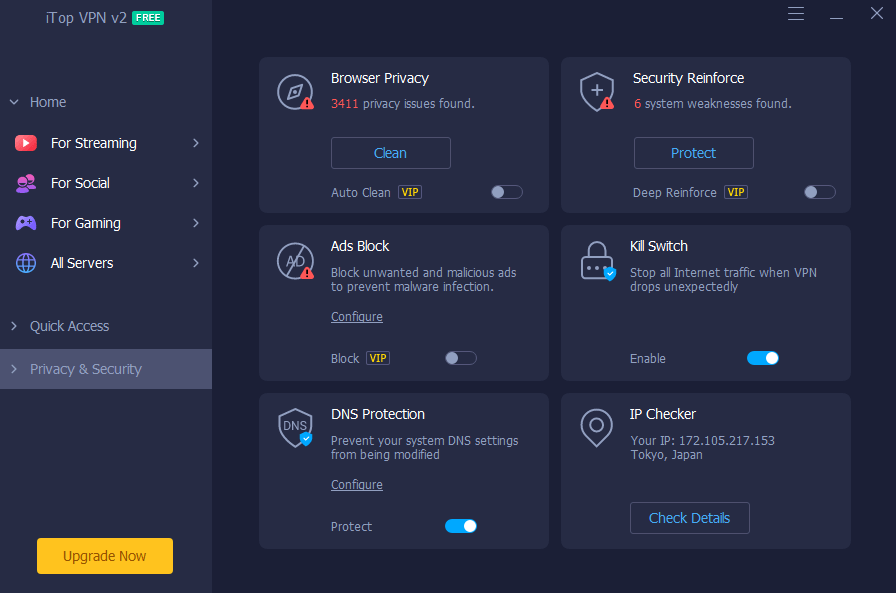Click the Clean button
Image resolution: width=896 pixels, height=593 pixels.
click(391, 153)
